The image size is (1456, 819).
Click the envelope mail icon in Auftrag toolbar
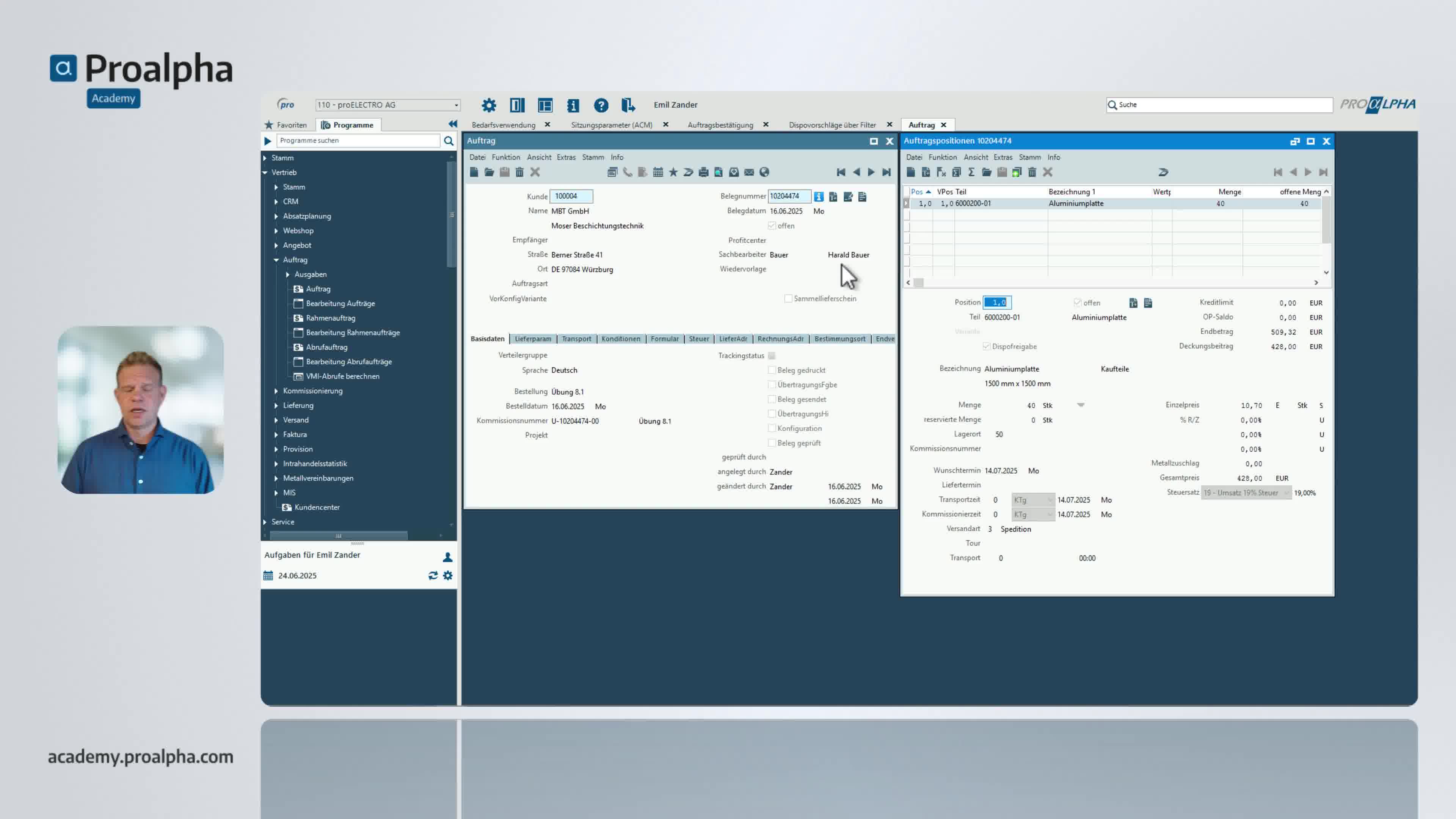coord(749,173)
